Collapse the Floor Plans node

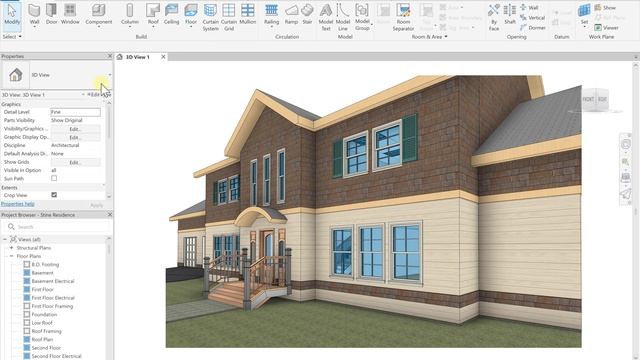click(11, 256)
